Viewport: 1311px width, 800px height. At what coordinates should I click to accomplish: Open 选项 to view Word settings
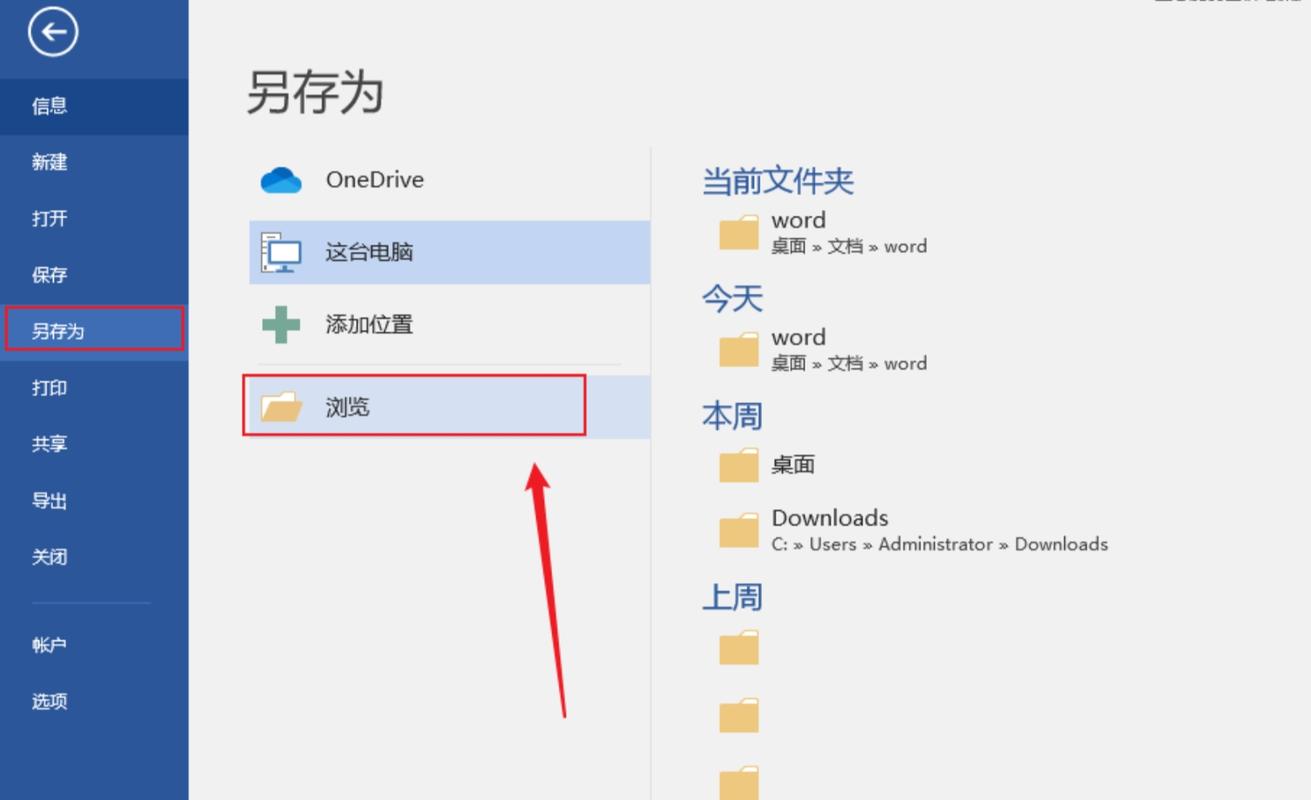tap(48, 701)
